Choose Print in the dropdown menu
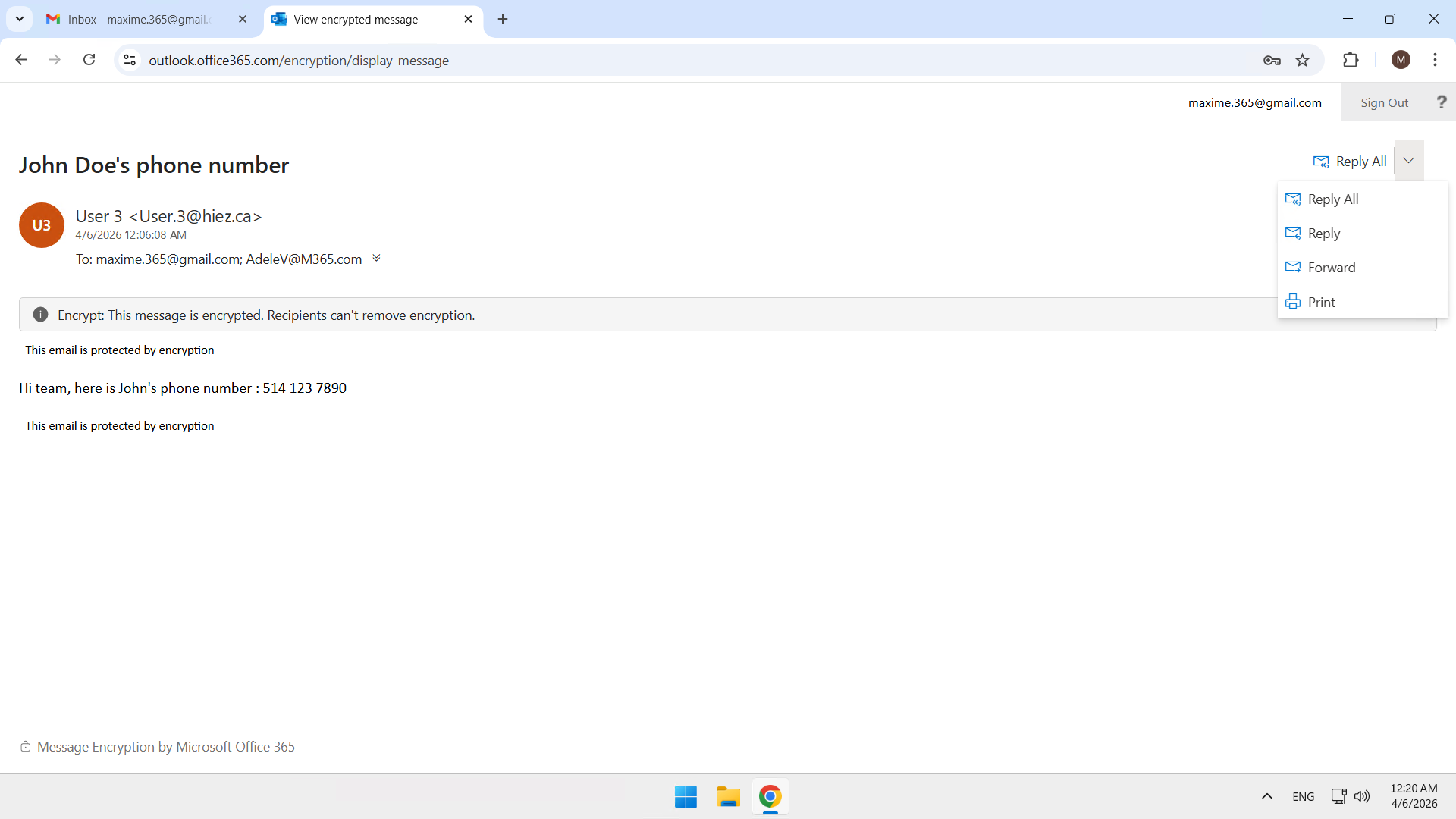This screenshot has height=819, width=1456. coord(1321,303)
